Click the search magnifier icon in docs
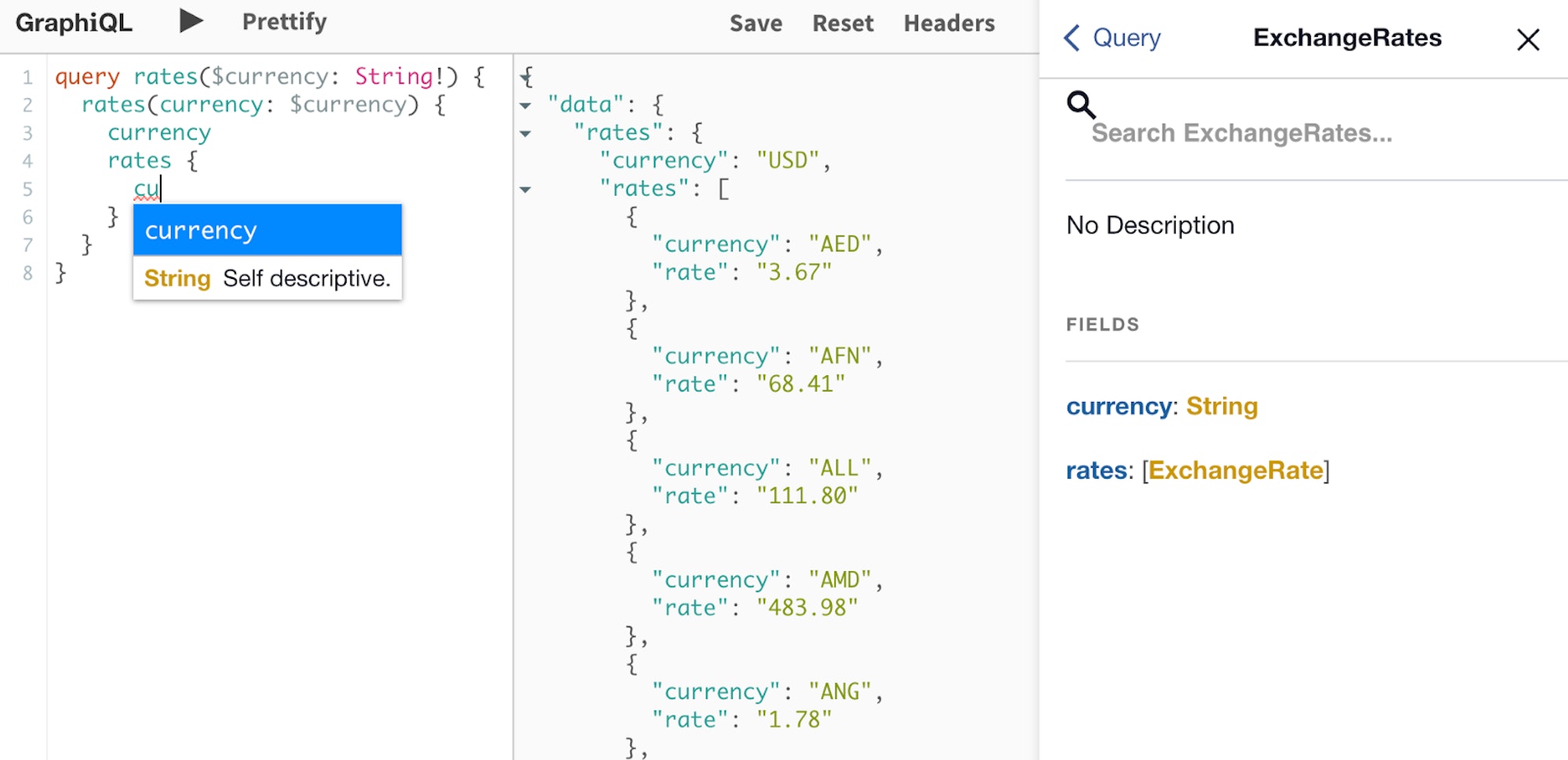Screen dimensions: 1568x760 (x=1080, y=104)
